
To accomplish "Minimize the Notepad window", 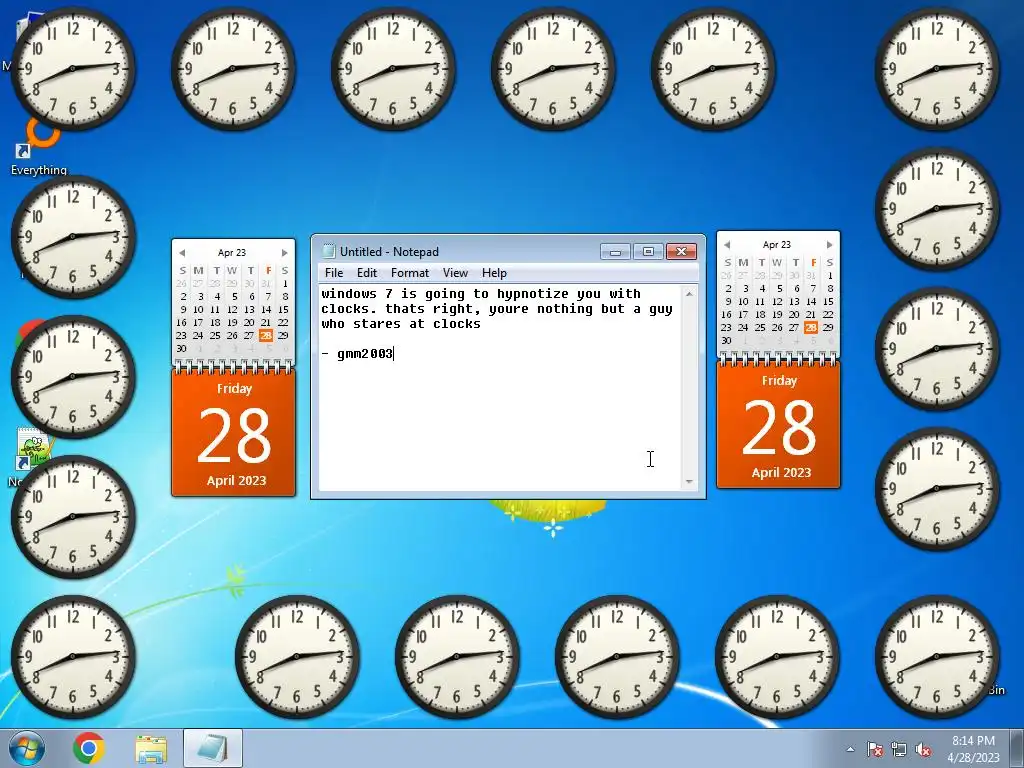I will pyautogui.click(x=615, y=251).
